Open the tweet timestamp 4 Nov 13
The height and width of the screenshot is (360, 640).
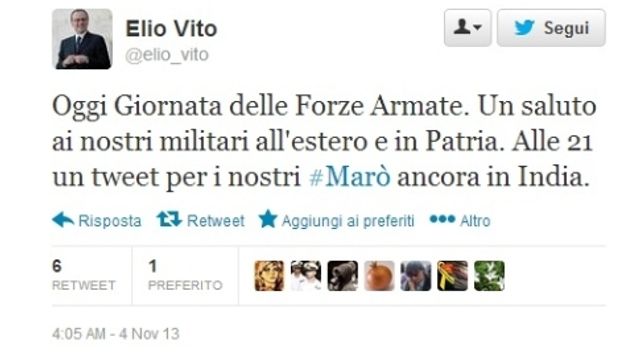[116, 334]
